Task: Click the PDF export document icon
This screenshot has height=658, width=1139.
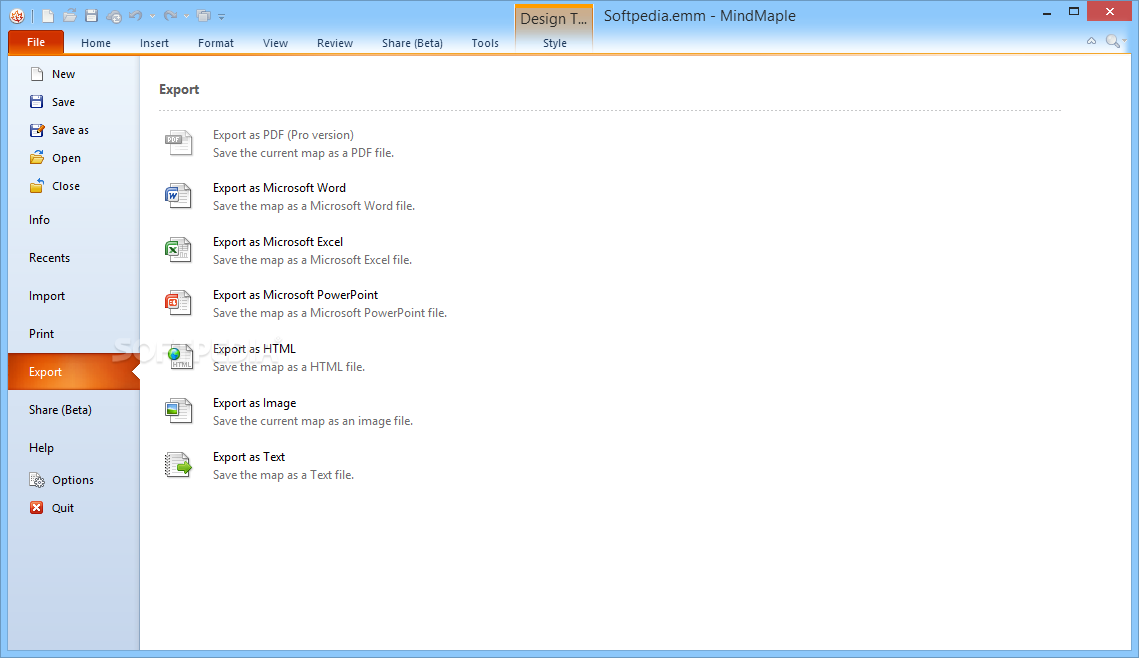Action: tap(179, 142)
